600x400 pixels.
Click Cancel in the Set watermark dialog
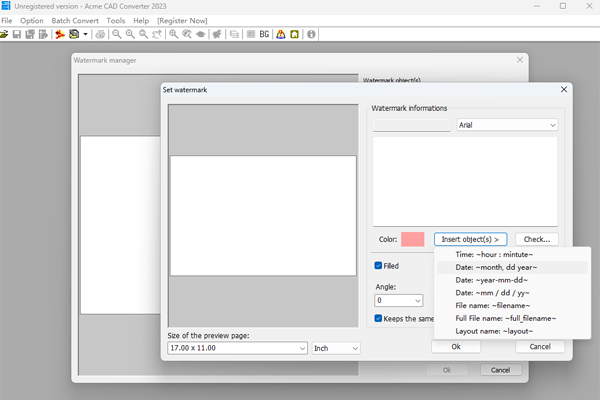pos(540,347)
